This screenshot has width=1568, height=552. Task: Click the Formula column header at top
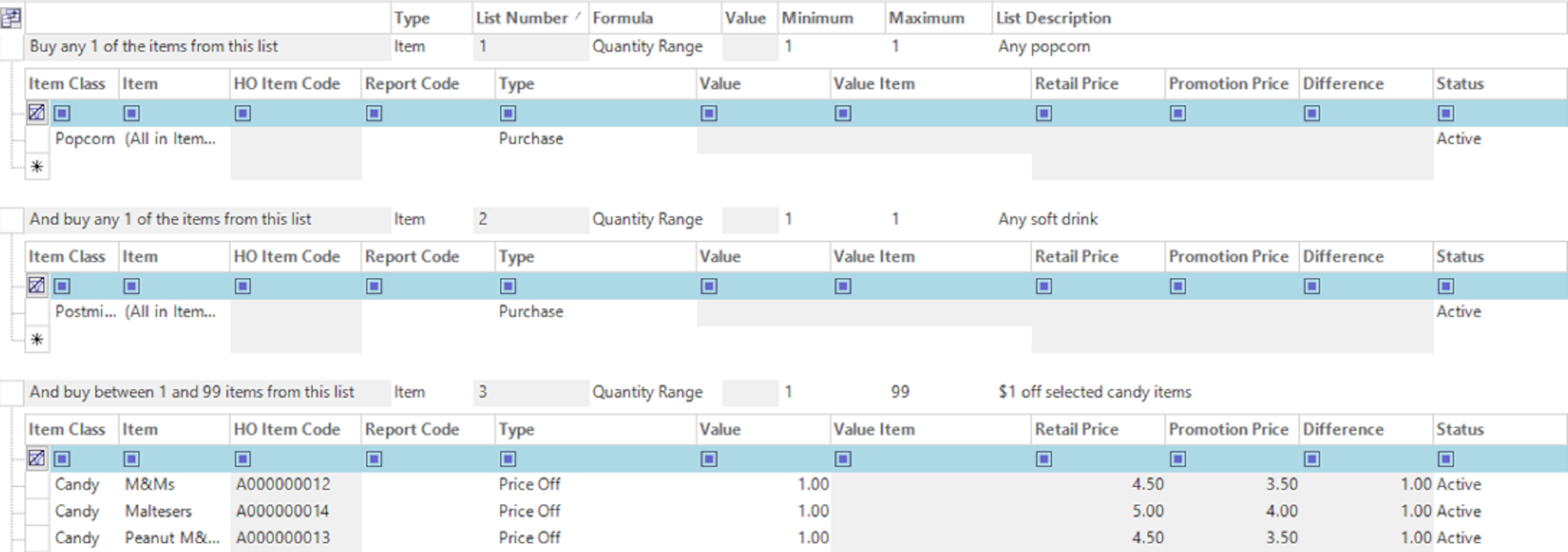pos(655,17)
